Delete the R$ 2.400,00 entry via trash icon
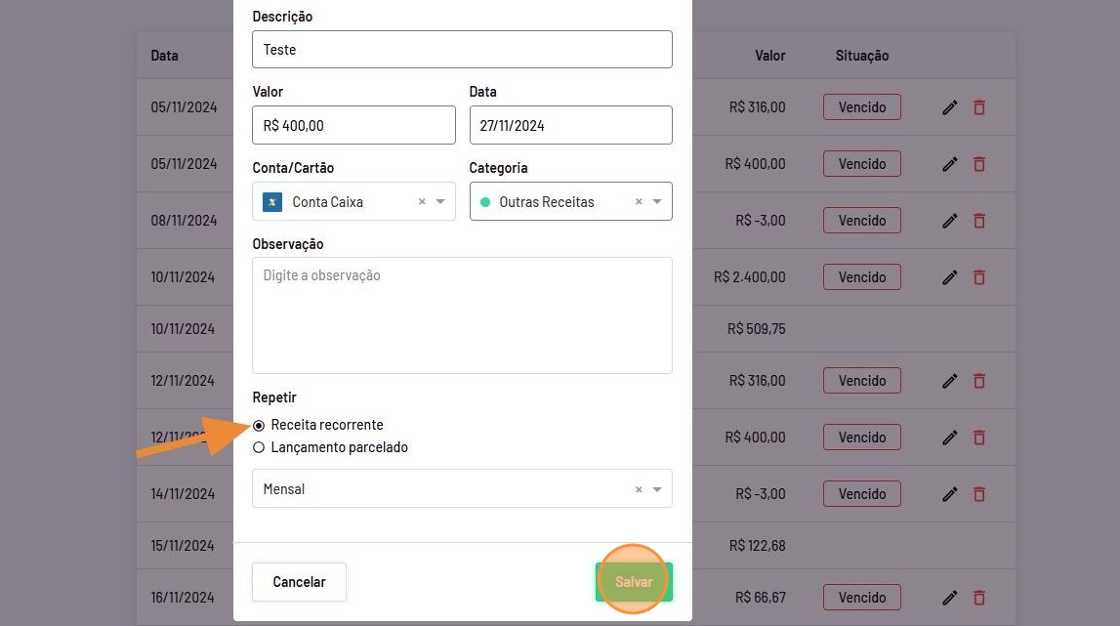Image resolution: width=1120 pixels, height=626 pixels. click(x=979, y=277)
